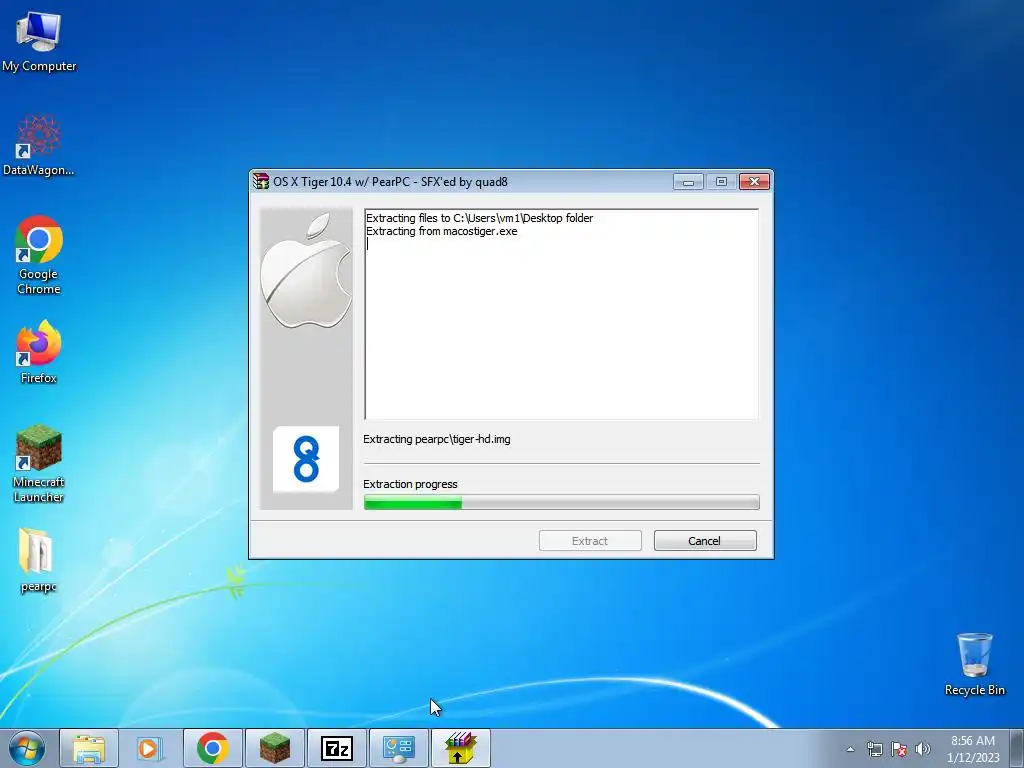
Task: Click the greyed-out Extract button
Action: (590, 541)
